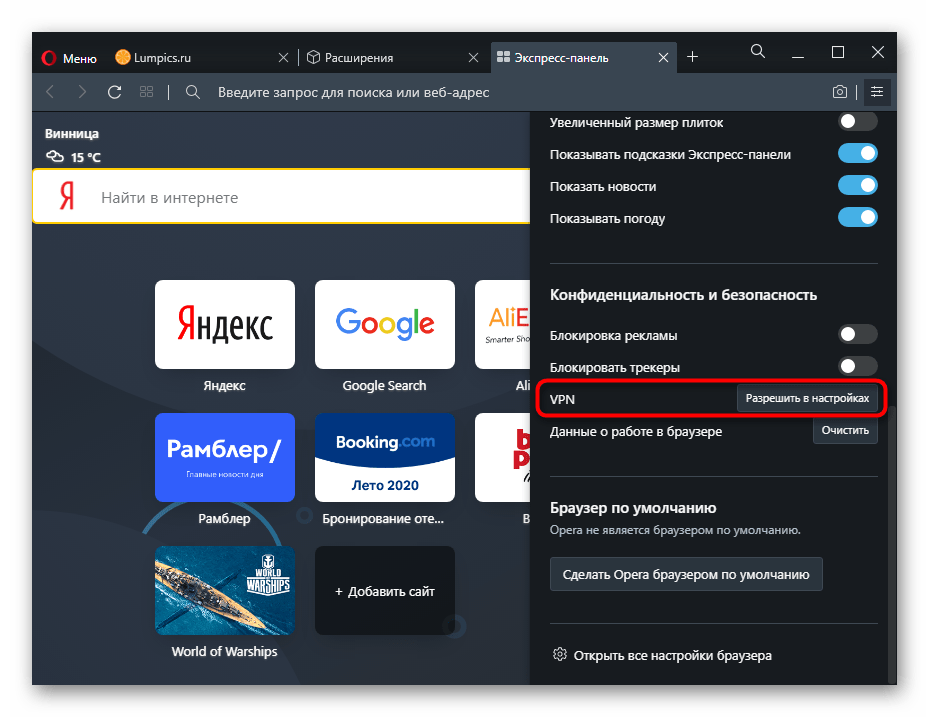929x717 pixels.
Task: Switch to the Расширения tab
Action: 392,57
